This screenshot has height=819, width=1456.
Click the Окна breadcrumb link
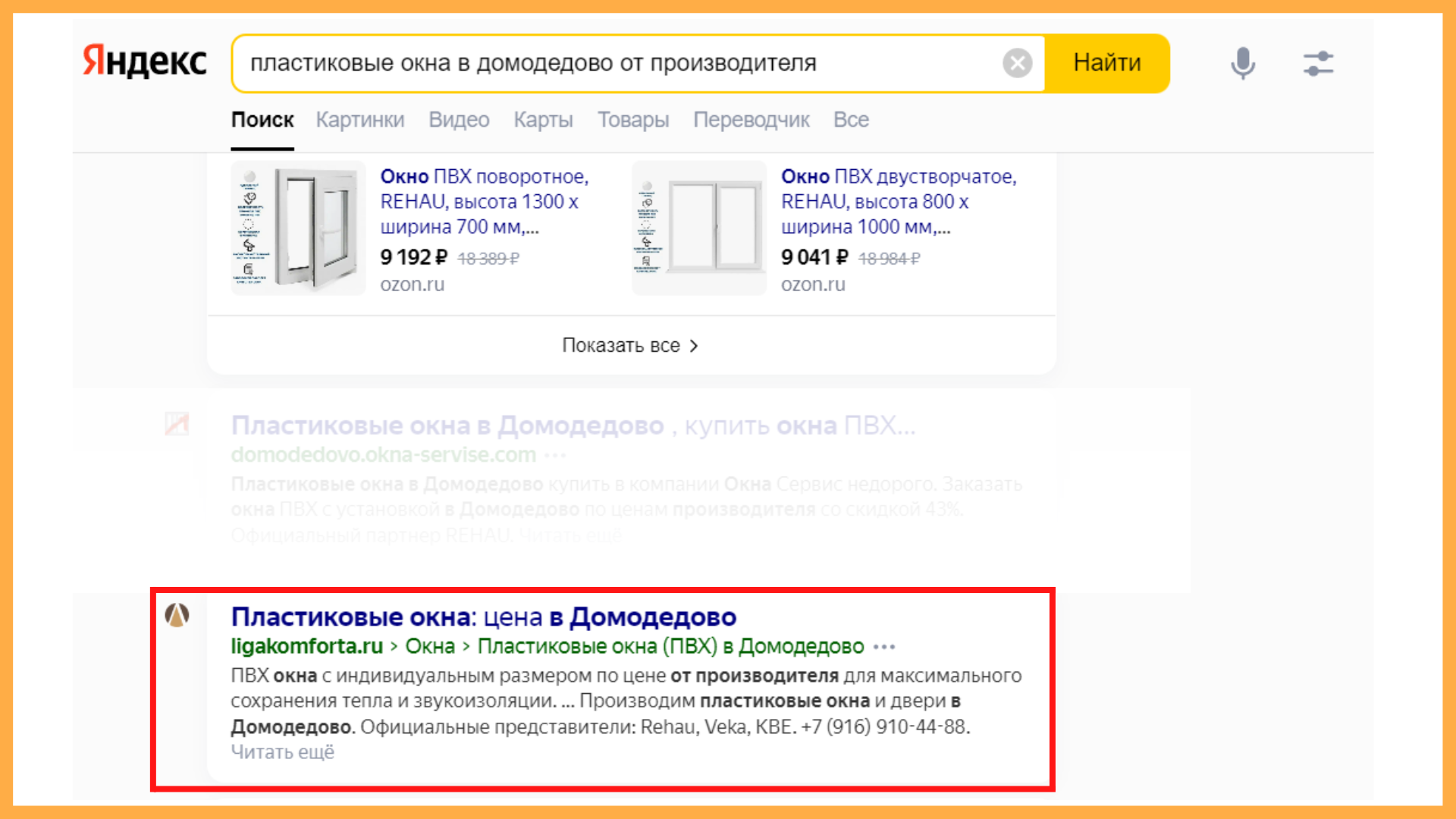click(x=430, y=646)
